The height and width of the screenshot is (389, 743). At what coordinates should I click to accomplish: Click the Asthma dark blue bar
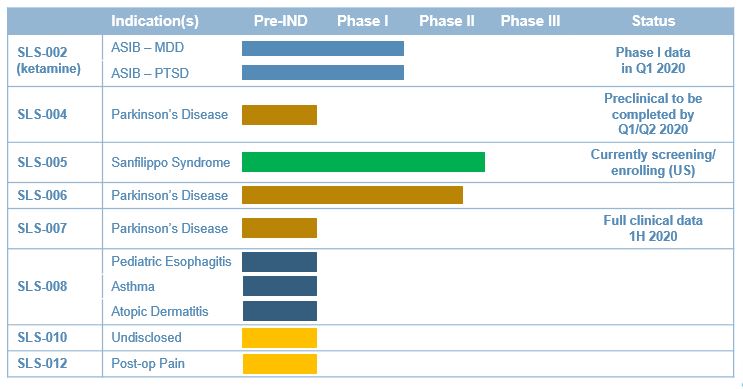pos(280,286)
